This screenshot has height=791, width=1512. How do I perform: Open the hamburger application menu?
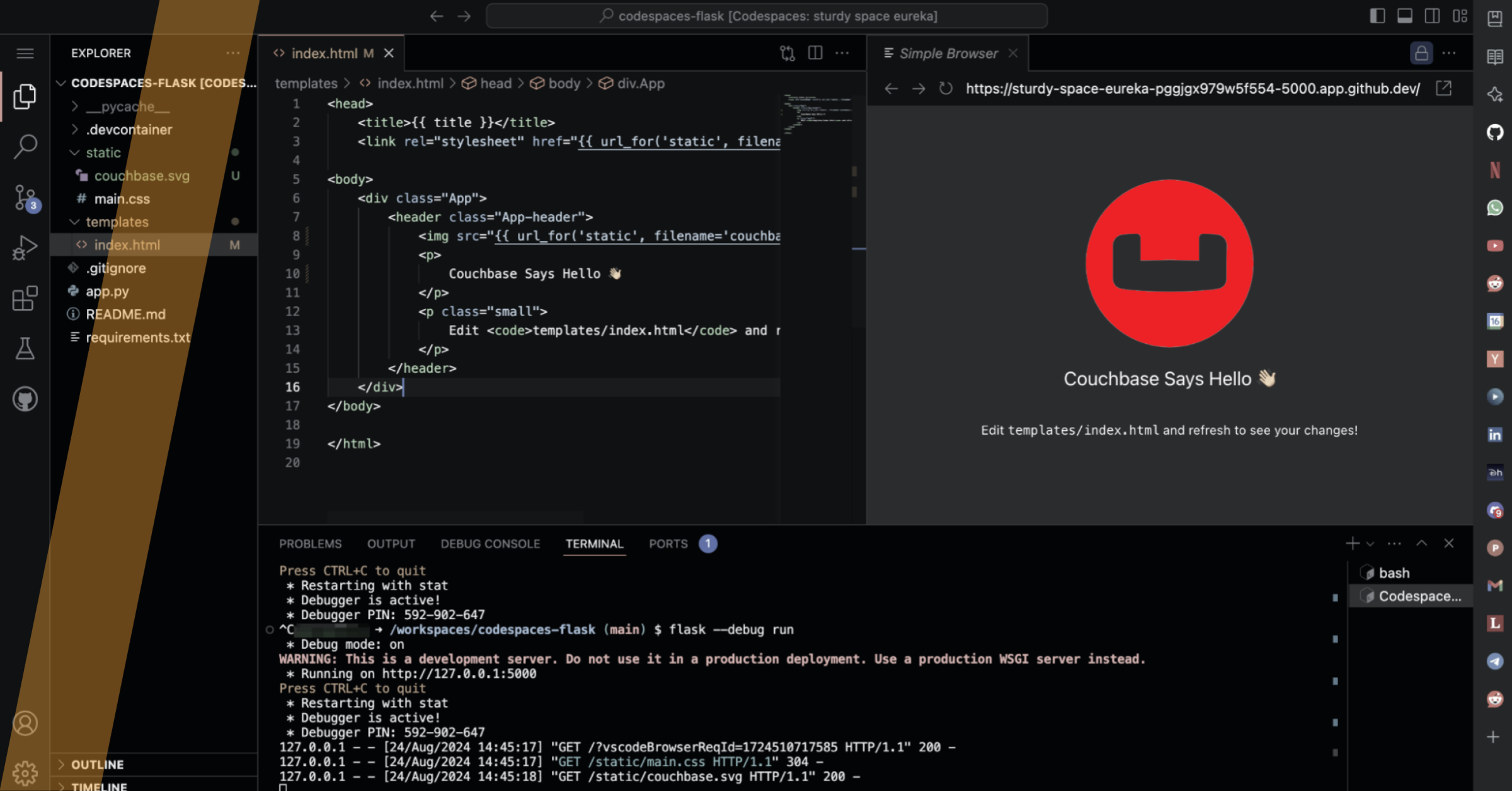(25, 54)
